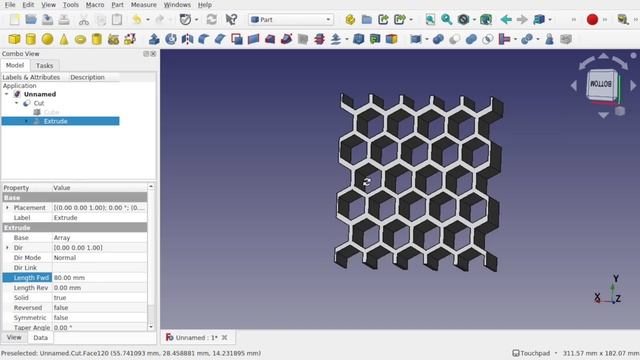Screen dimensions: 640x360
Task: Click the Length Fwd value 80.00 mm
Action: pyautogui.click(x=100, y=278)
